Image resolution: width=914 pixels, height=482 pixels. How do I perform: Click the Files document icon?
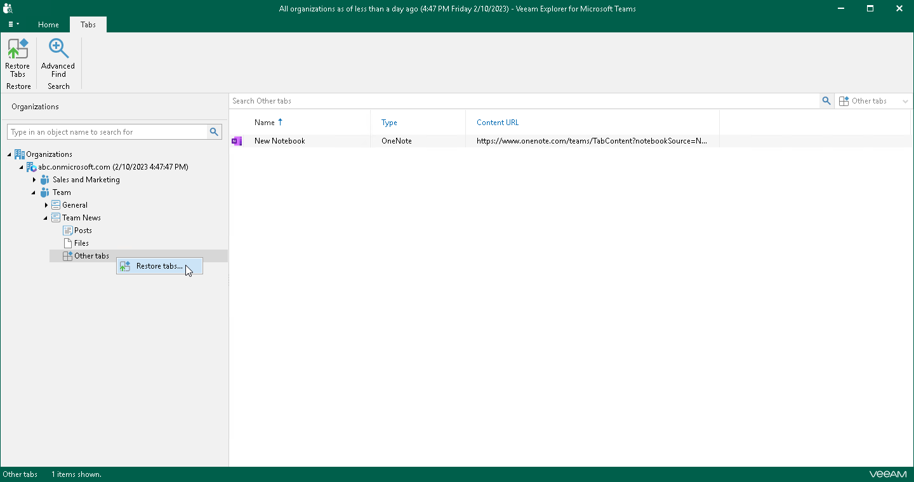tap(68, 243)
